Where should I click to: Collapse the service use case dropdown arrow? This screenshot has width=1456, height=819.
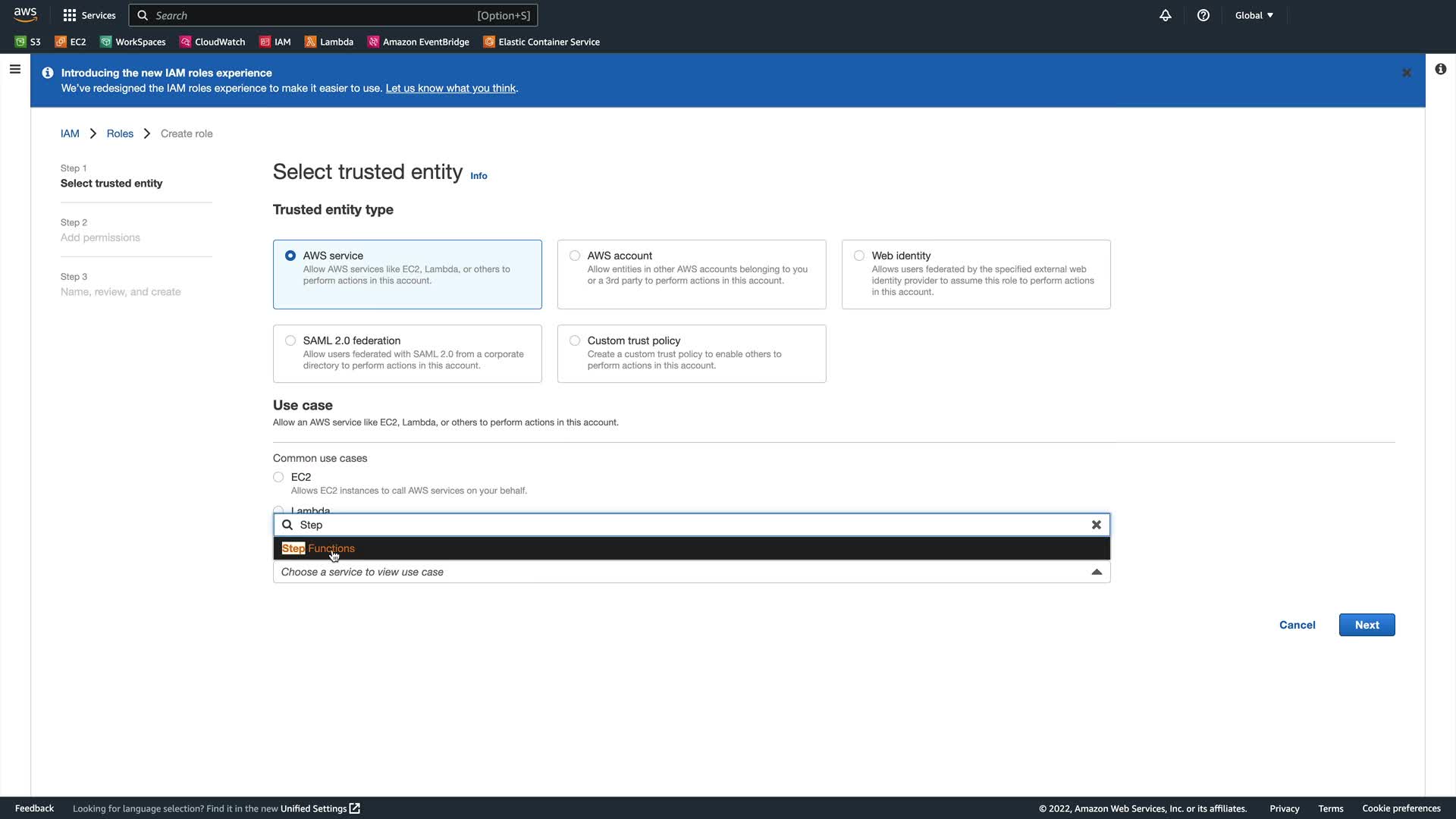1096,572
